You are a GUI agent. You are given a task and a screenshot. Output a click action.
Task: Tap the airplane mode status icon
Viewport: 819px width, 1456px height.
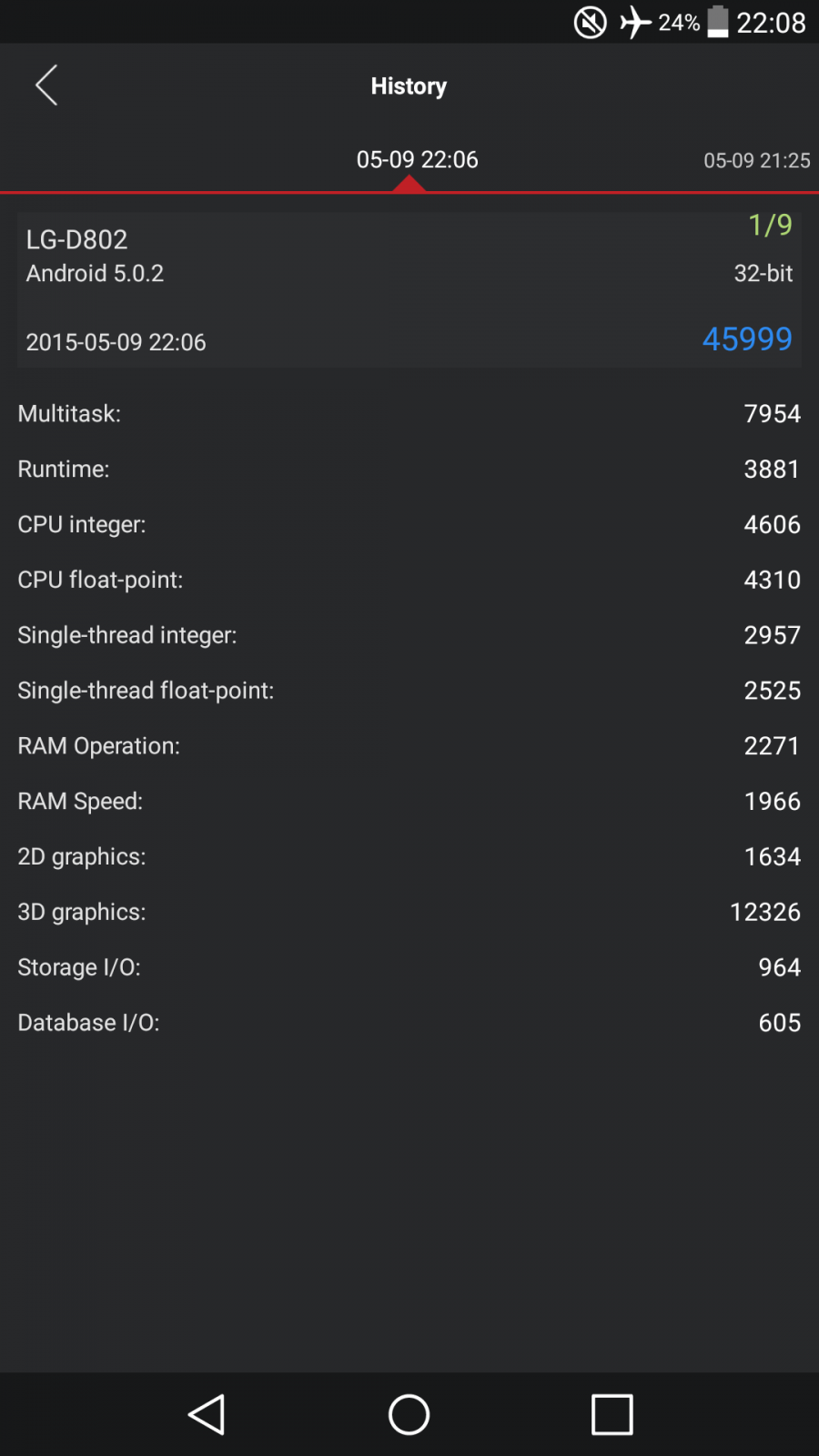635,22
